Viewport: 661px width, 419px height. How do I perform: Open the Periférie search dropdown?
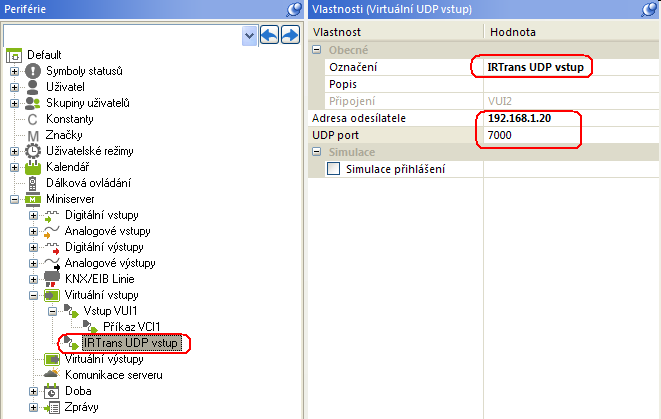tap(249, 35)
